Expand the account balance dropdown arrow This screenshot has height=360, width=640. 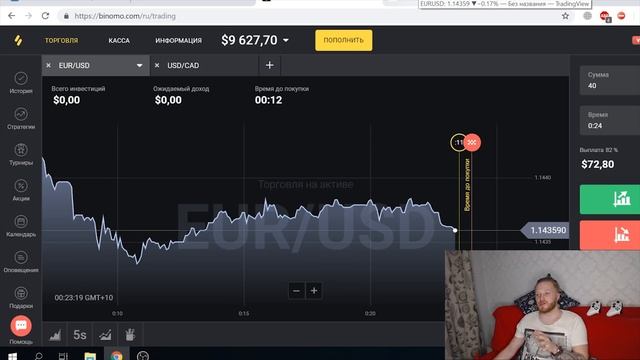click(x=286, y=40)
